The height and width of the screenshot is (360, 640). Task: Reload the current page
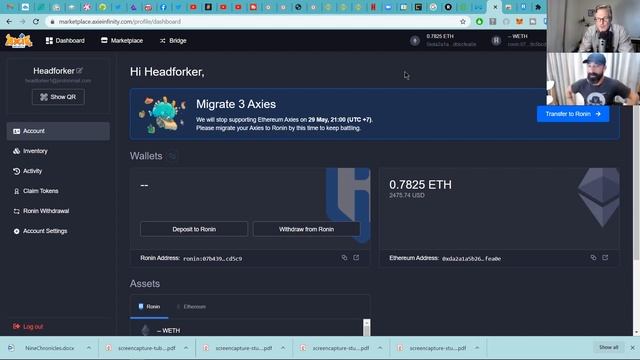coord(36,22)
